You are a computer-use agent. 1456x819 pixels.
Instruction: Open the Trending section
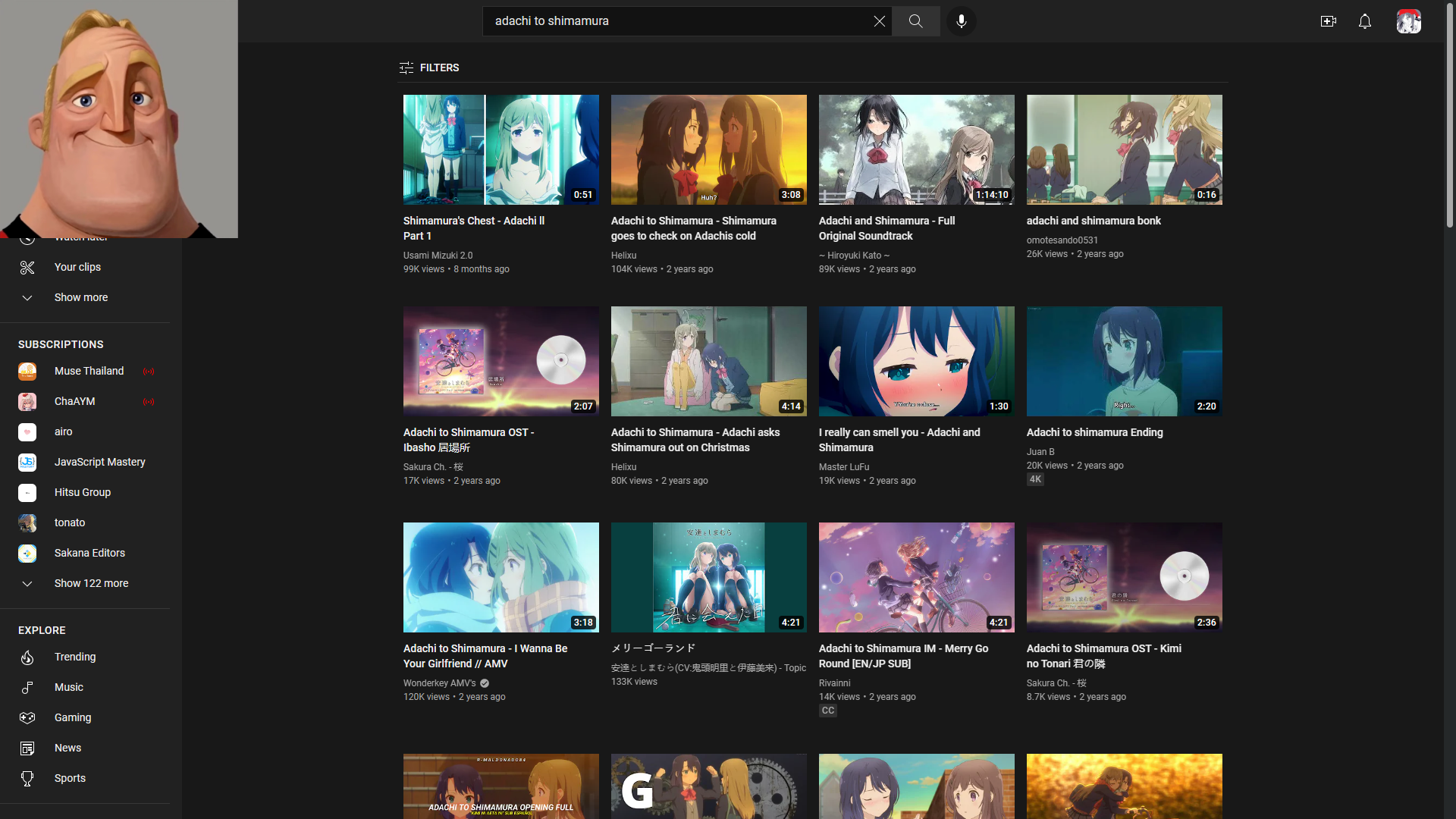(75, 657)
